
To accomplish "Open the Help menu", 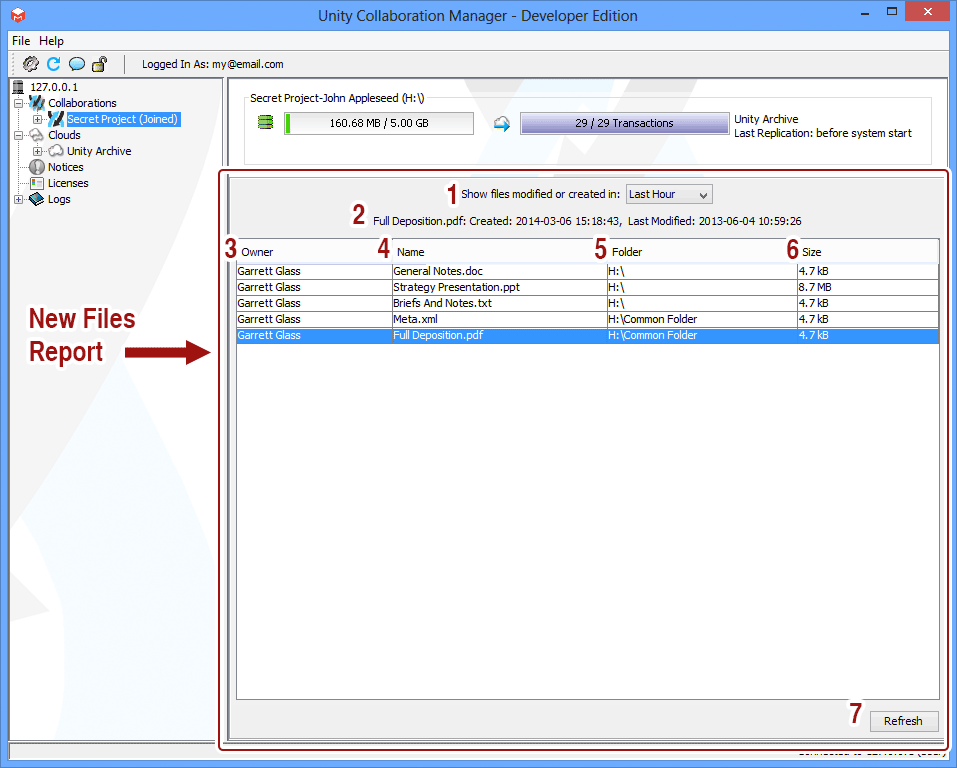I will pyautogui.click(x=51, y=41).
